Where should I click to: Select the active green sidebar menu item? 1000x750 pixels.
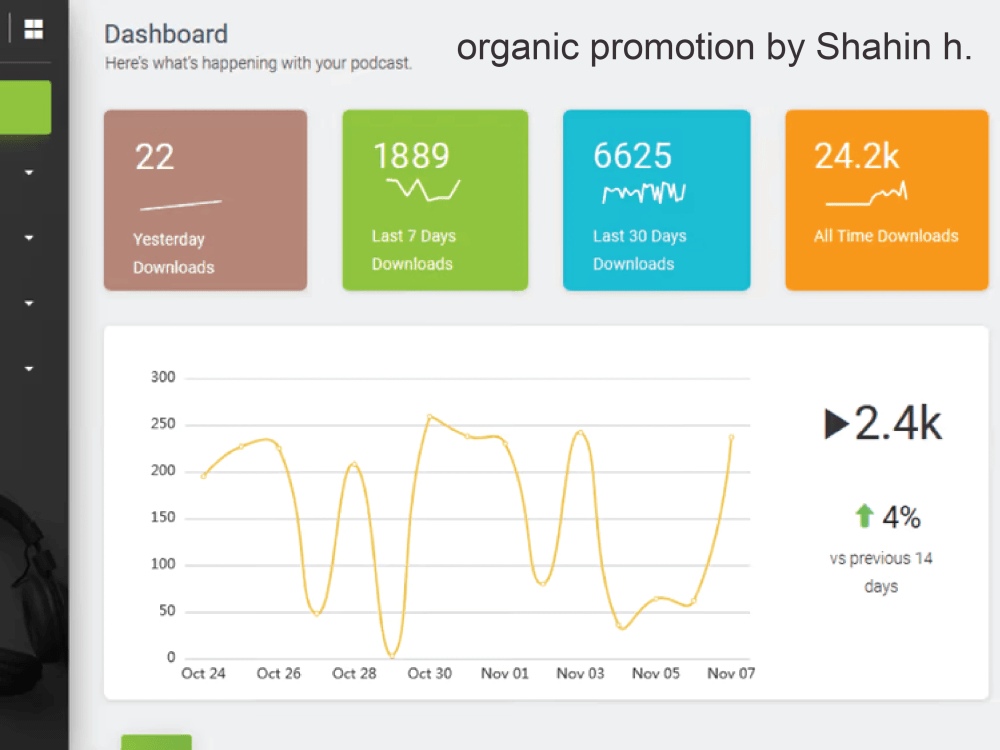point(26,107)
